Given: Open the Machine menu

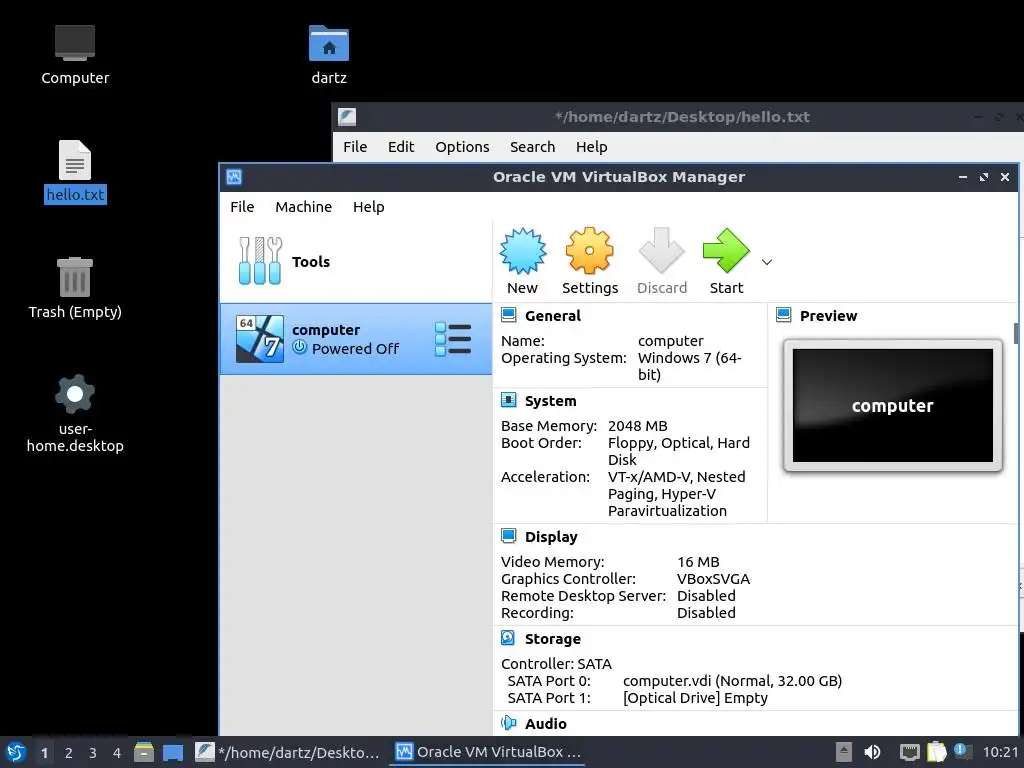Looking at the screenshot, I should point(303,207).
